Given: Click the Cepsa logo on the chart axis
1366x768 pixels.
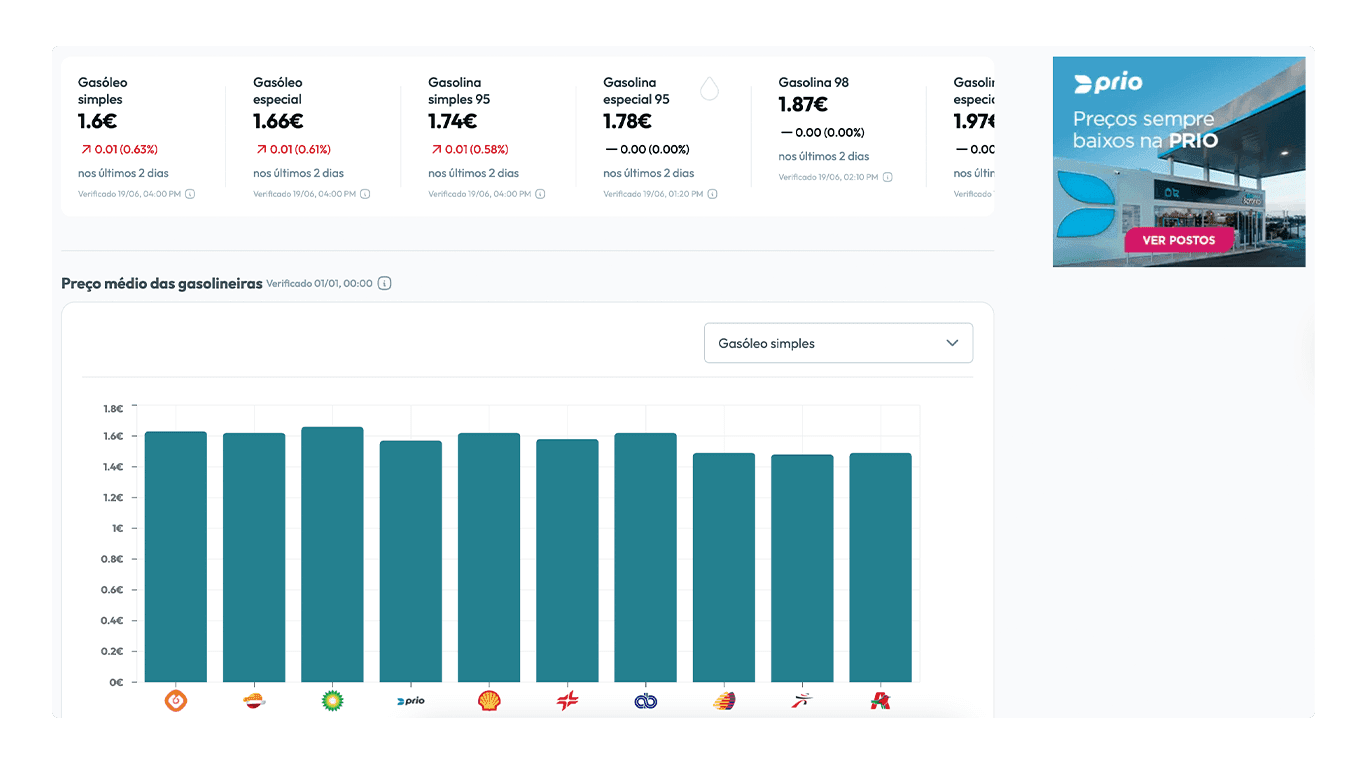Looking at the screenshot, I should tap(567, 701).
